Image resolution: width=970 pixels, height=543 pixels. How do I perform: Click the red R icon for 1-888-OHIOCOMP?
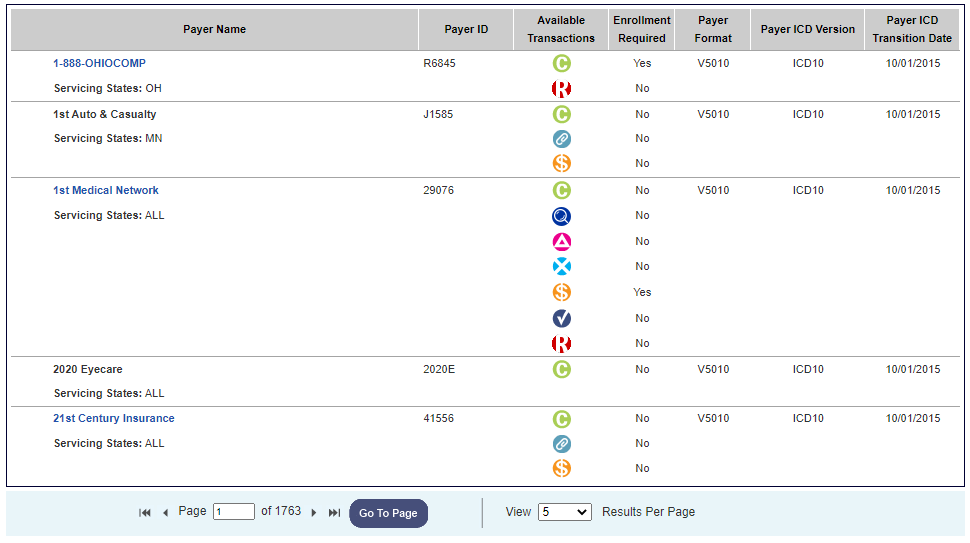562,89
